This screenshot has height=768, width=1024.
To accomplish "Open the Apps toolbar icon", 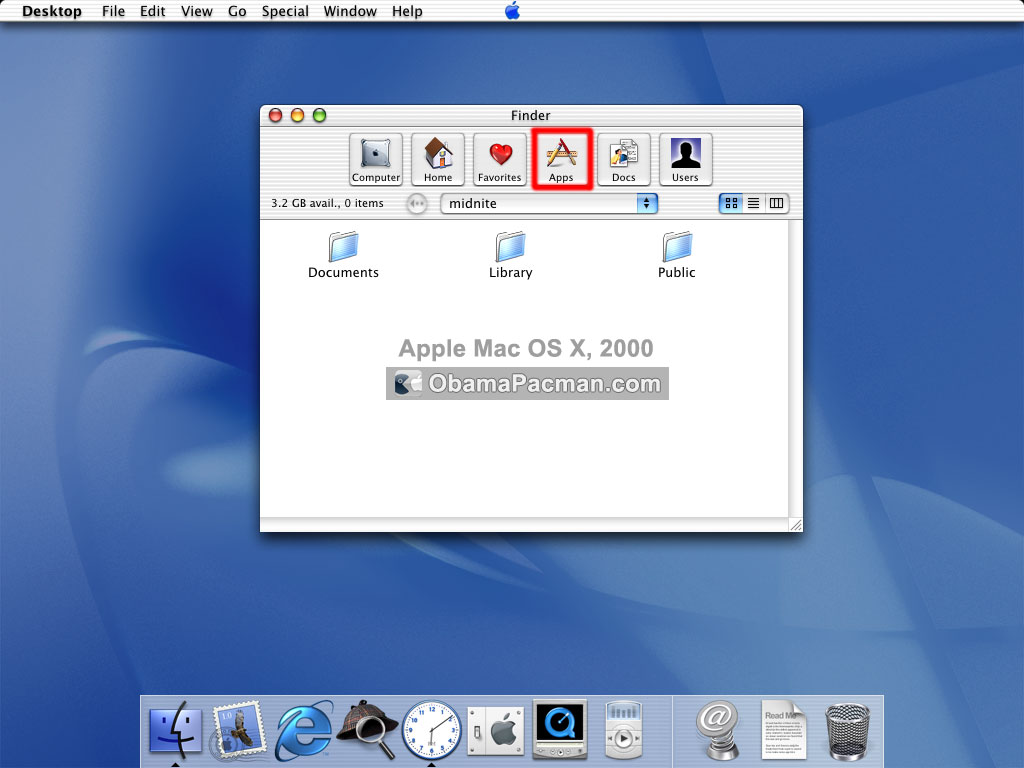I will tap(562, 159).
